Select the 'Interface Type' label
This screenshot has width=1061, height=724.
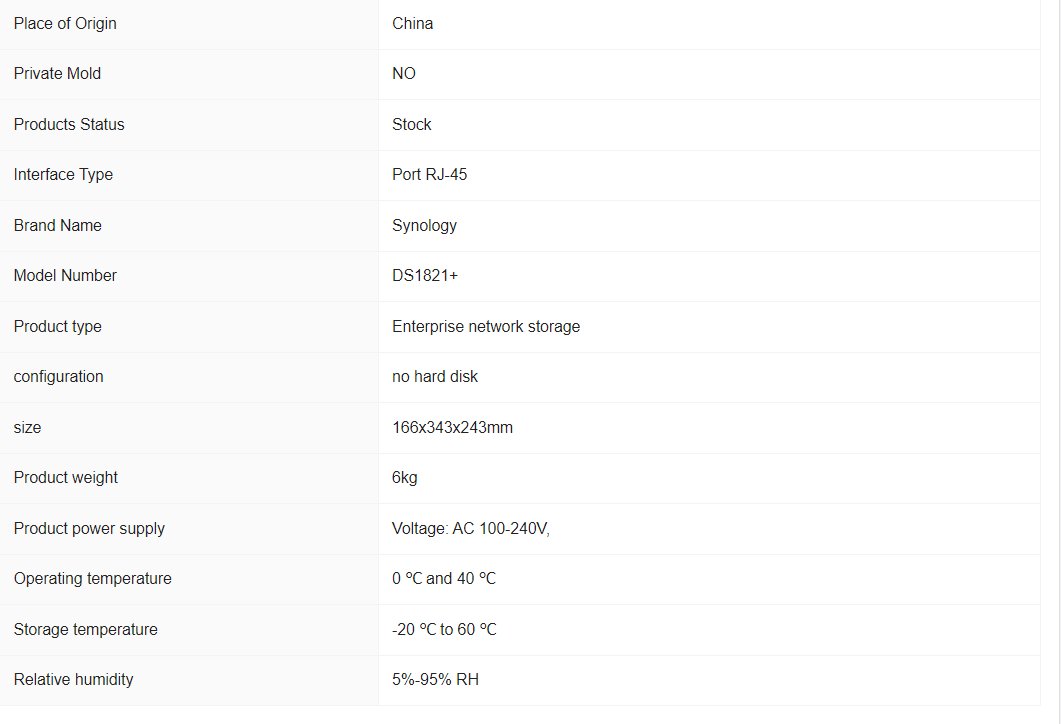coord(63,174)
